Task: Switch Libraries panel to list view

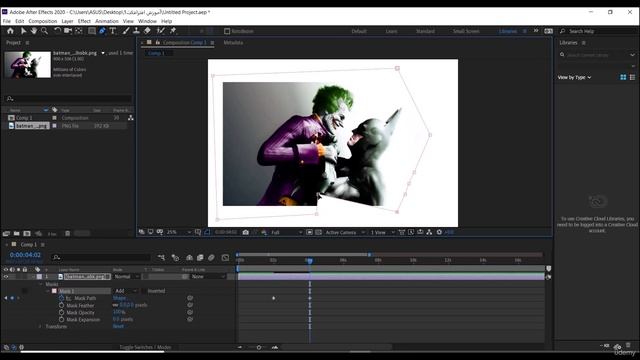Action: tap(632, 77)
